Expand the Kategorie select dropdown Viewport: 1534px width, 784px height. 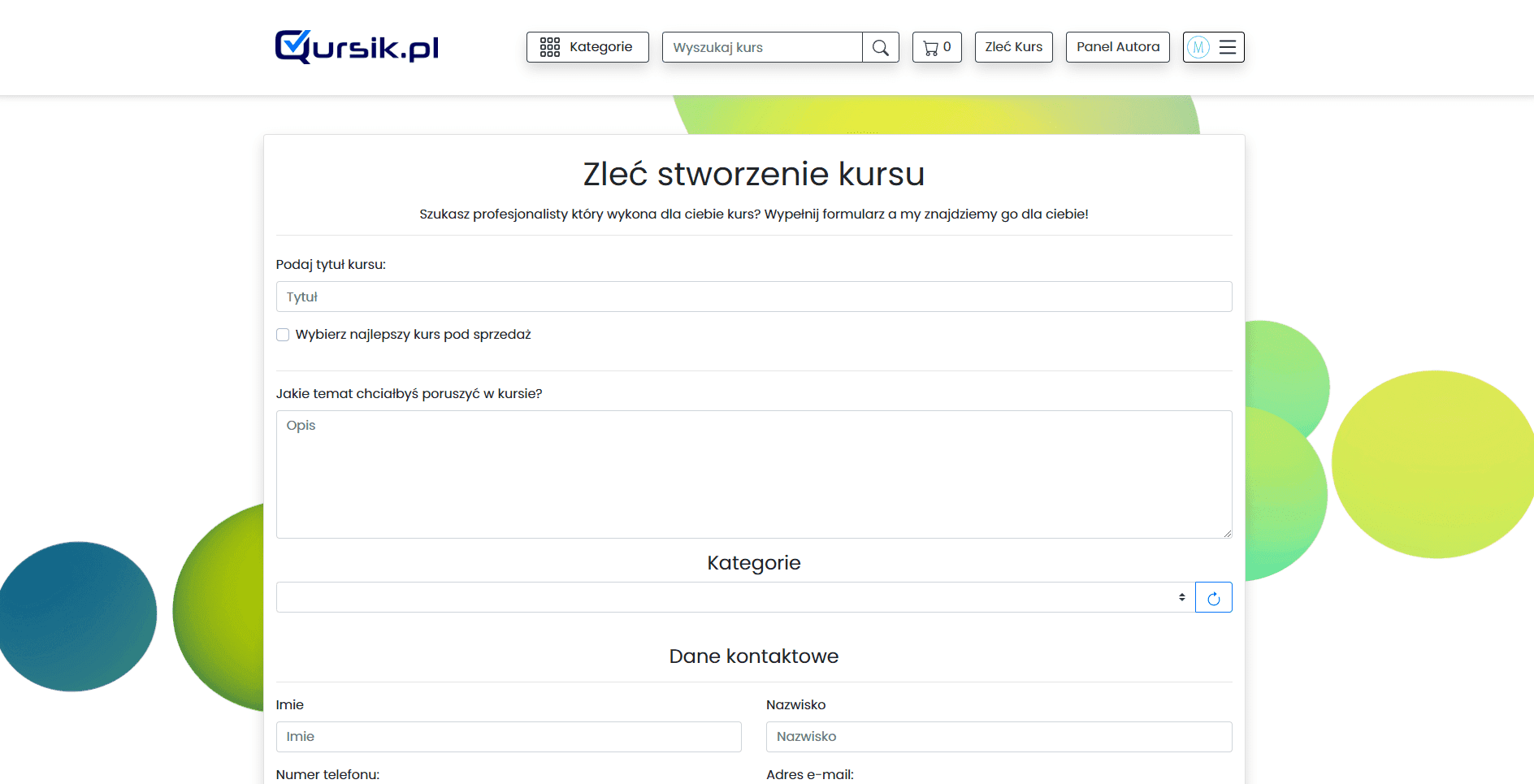tap(731, 598)
